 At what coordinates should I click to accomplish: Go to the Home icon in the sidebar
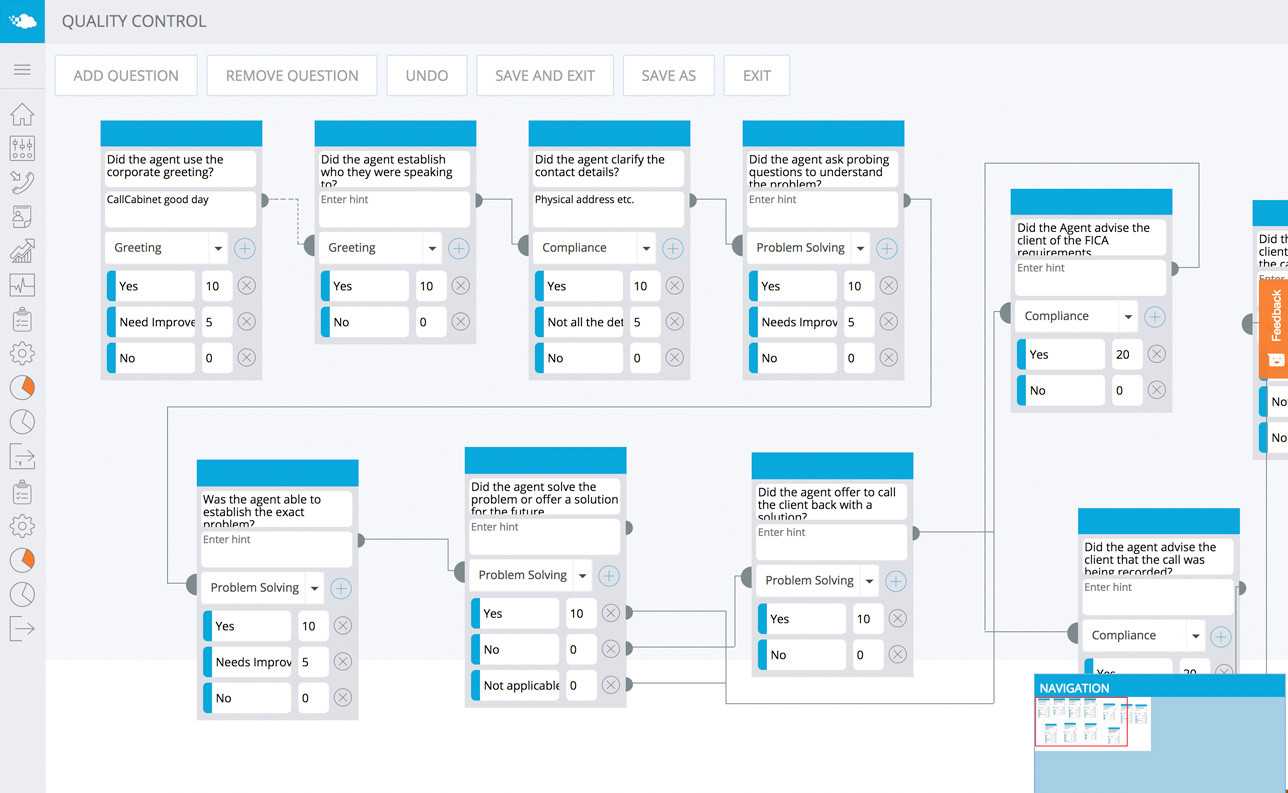(22, 114)
